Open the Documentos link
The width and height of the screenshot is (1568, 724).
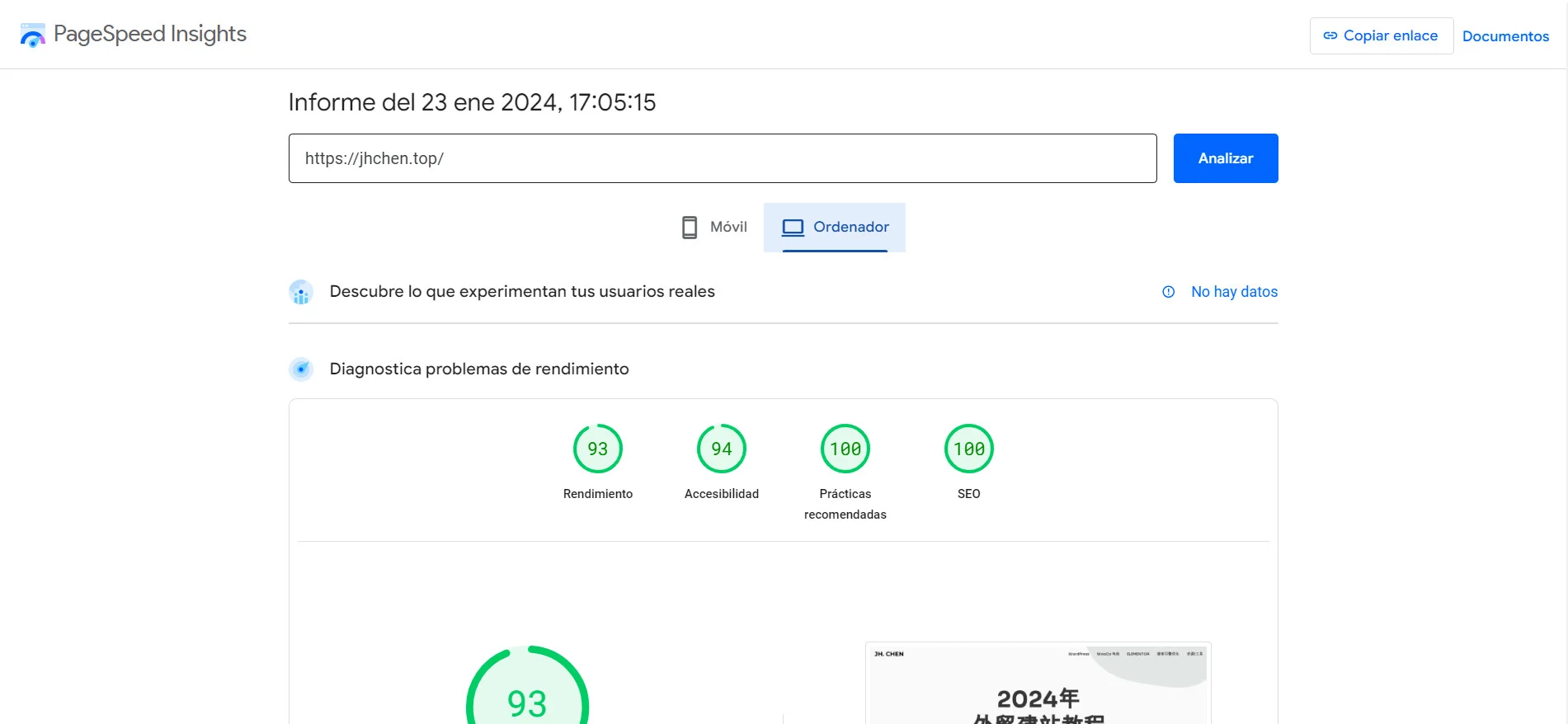pyautogui.click(x=1505, y=36)
